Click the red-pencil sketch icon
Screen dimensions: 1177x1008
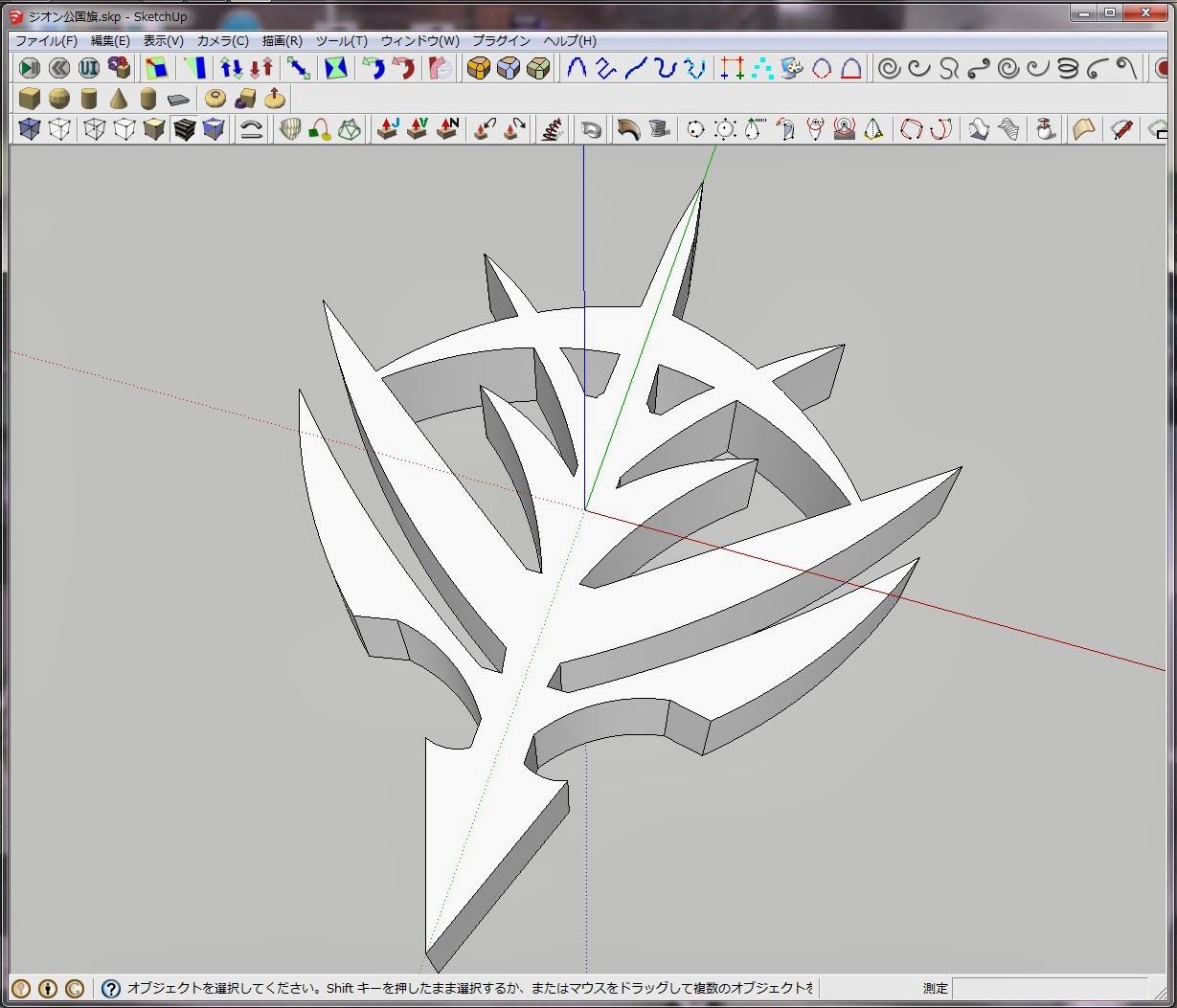1121,129
